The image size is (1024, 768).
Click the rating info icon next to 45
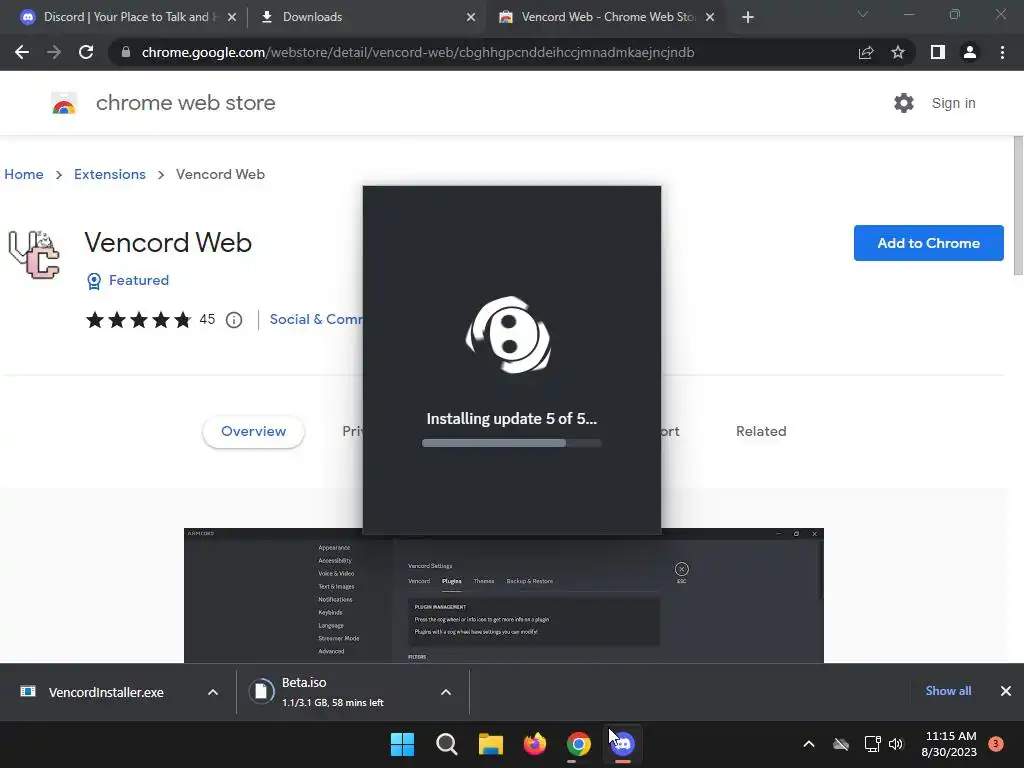coord(234,320)
